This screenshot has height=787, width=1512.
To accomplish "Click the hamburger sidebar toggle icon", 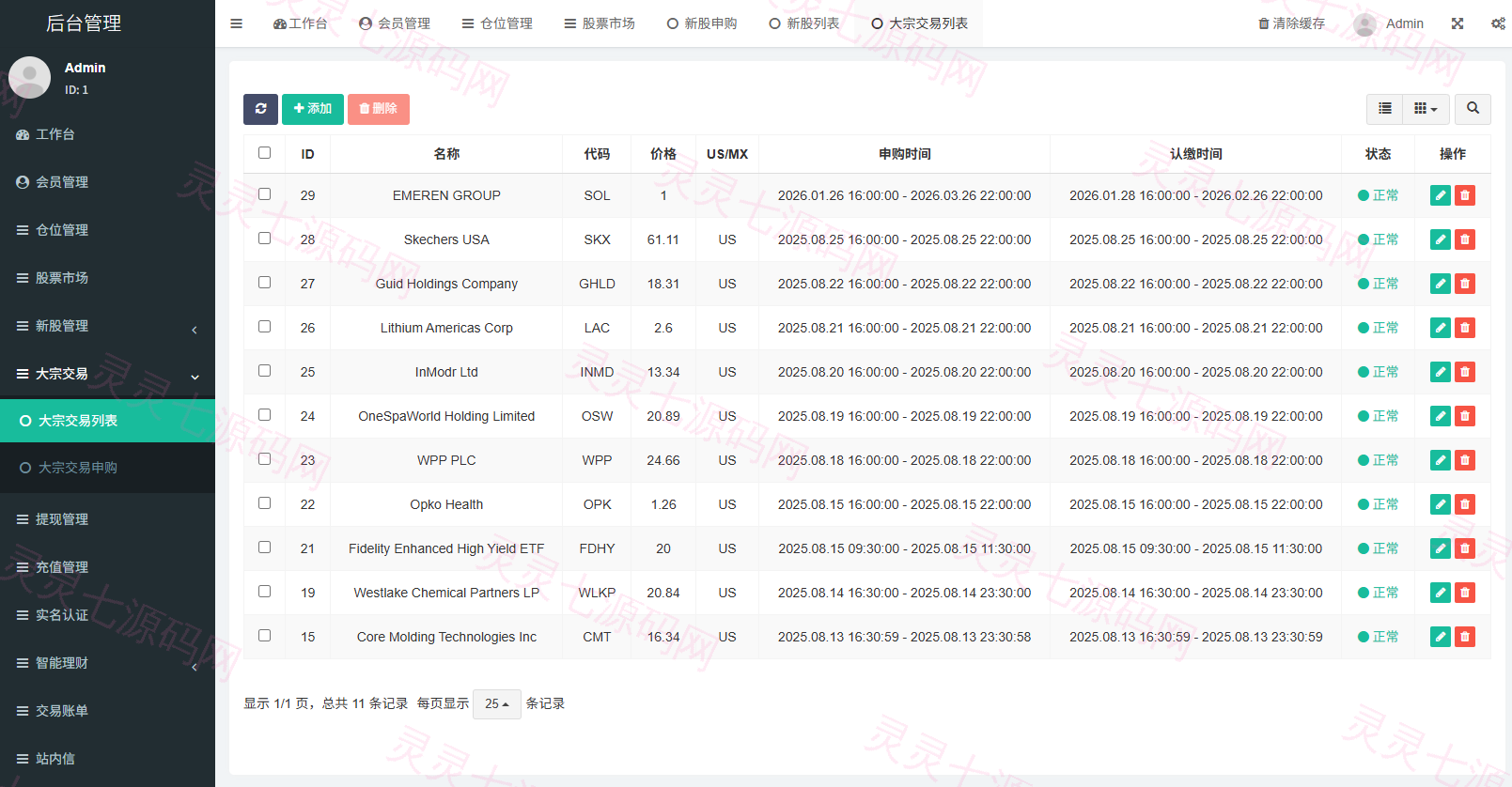I will 237,23.
